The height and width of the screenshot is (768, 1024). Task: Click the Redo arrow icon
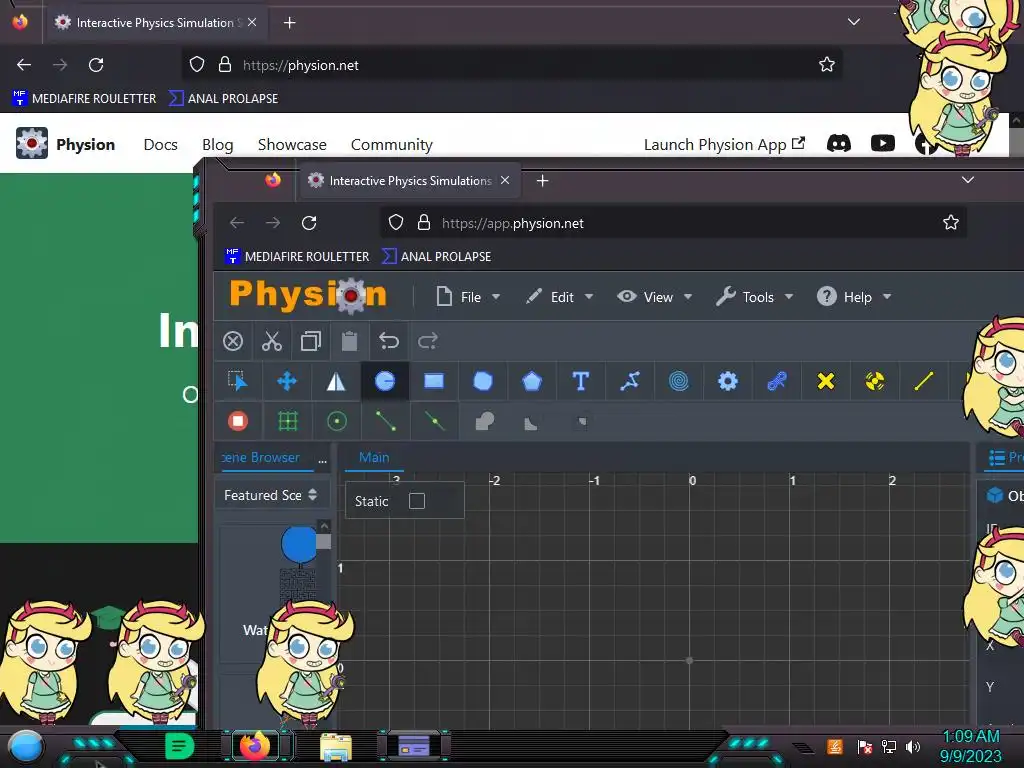click(428, 341)
